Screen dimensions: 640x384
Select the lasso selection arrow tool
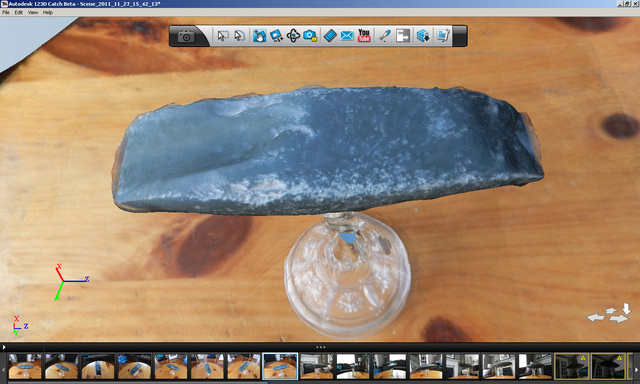[240, 36]
